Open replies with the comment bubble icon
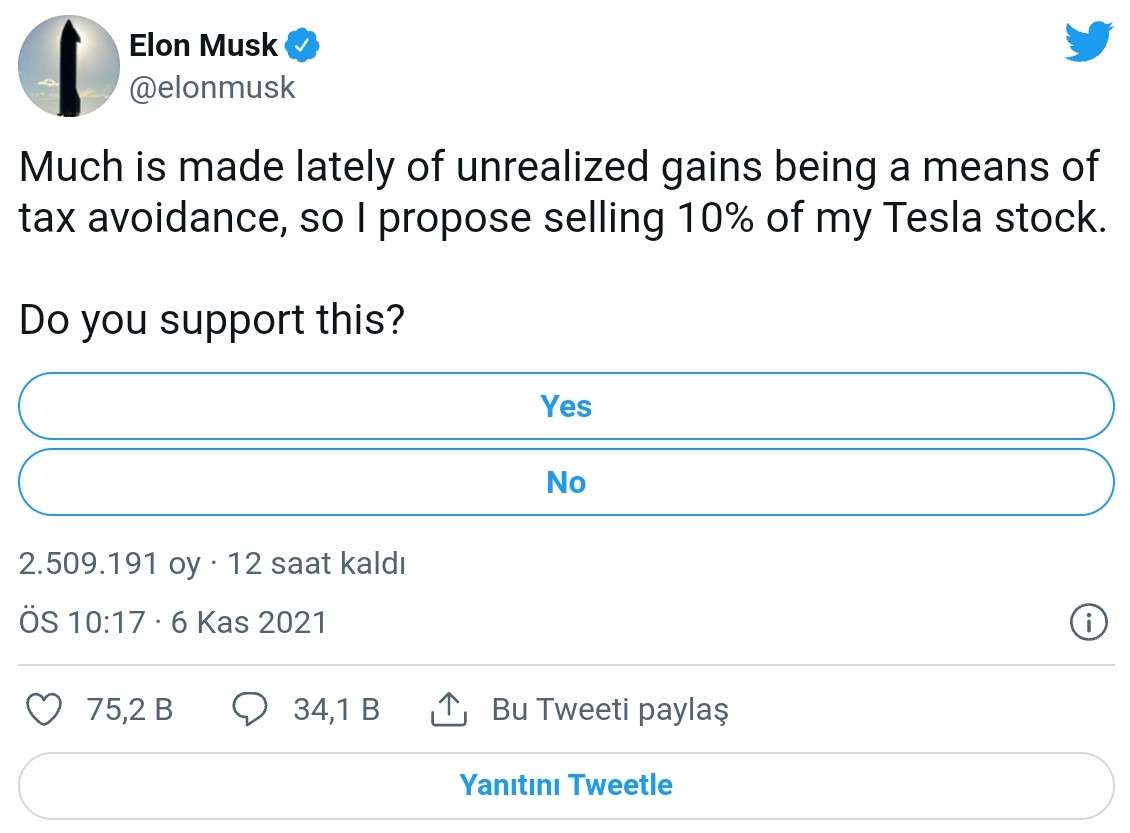The width and height of the screenshot is (1130, 833). [x=252, y=709]
